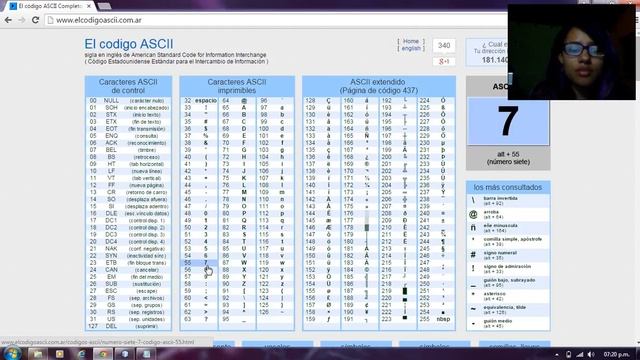Open Windows Explorer folder from taskbar
This screenshot has height=360, width=640.
coord(38,354)
